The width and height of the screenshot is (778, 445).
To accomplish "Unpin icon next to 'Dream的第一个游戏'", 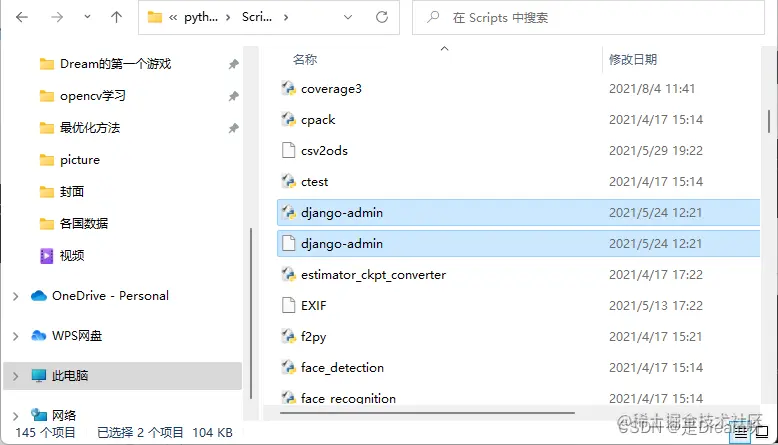I will [233, 64].
